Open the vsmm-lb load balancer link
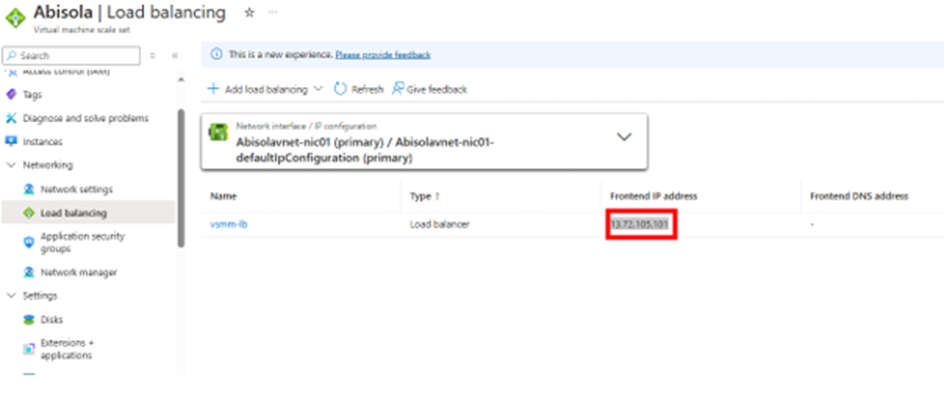The width and height of the screenshot is (944, 400). [228, 224]
